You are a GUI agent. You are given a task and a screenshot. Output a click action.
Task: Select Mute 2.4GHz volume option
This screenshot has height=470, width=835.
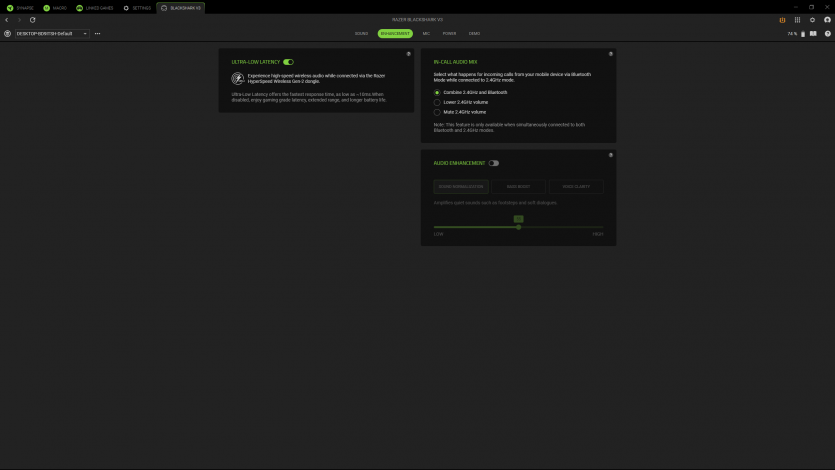(437, 112)
